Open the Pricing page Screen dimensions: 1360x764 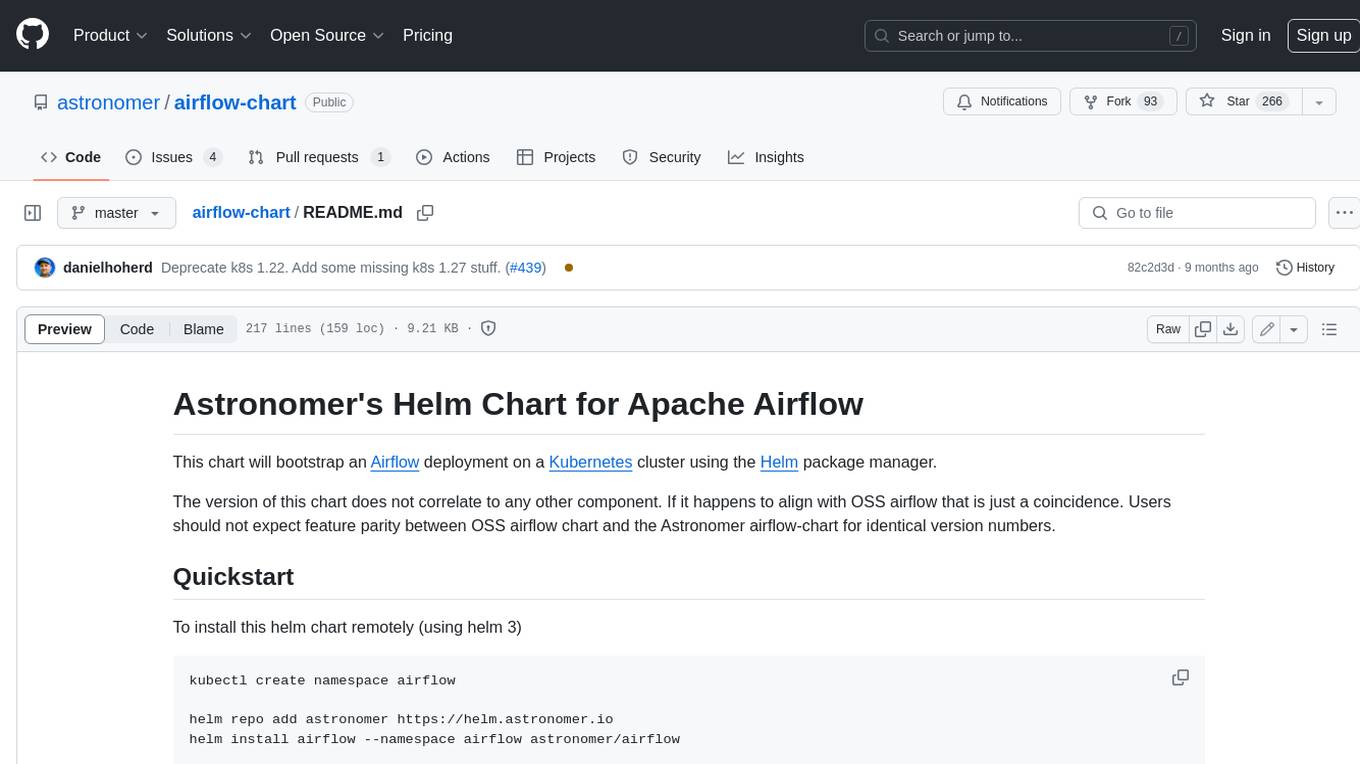pyautogui.click(x=427, y=35)
